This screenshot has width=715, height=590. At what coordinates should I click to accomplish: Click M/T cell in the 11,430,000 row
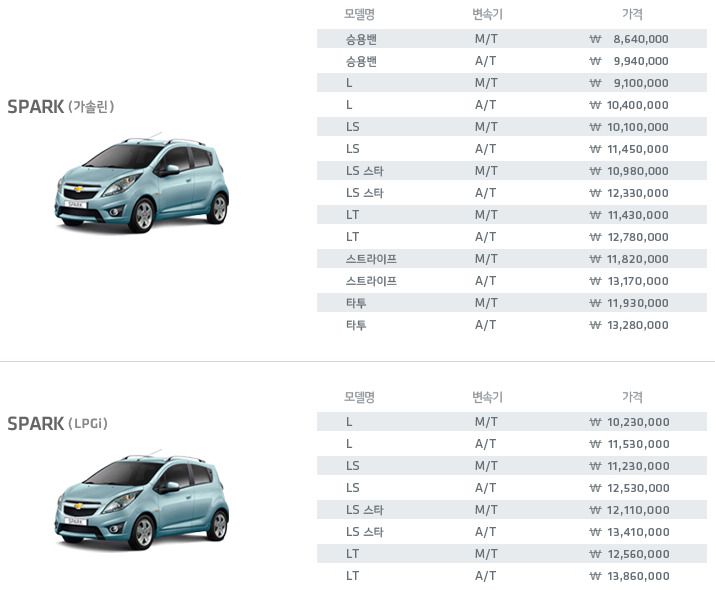coord(486,215)
